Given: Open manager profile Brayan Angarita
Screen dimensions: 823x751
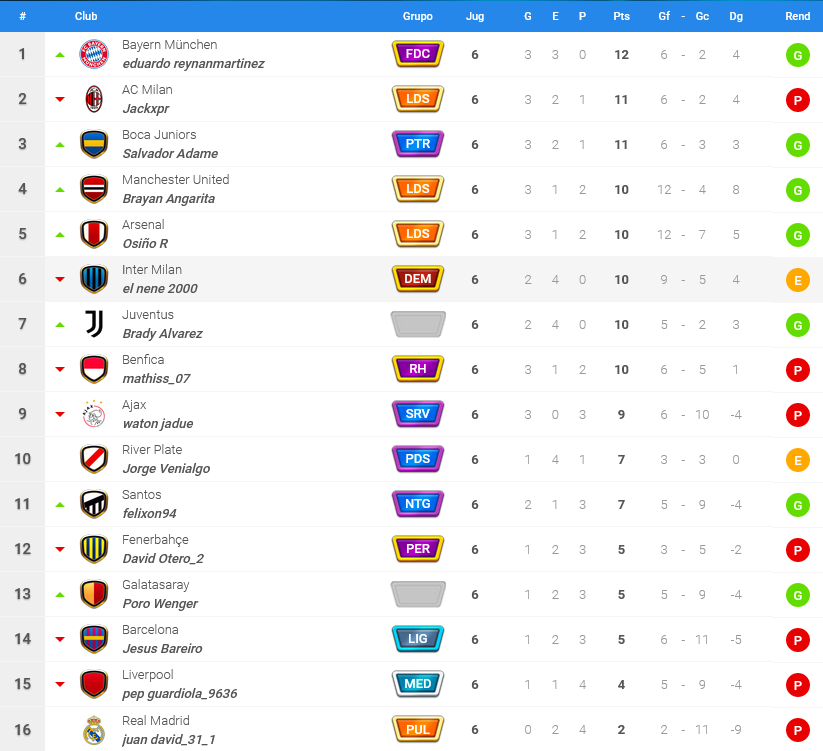Looking at the screenshot, I should pos(168,198).
